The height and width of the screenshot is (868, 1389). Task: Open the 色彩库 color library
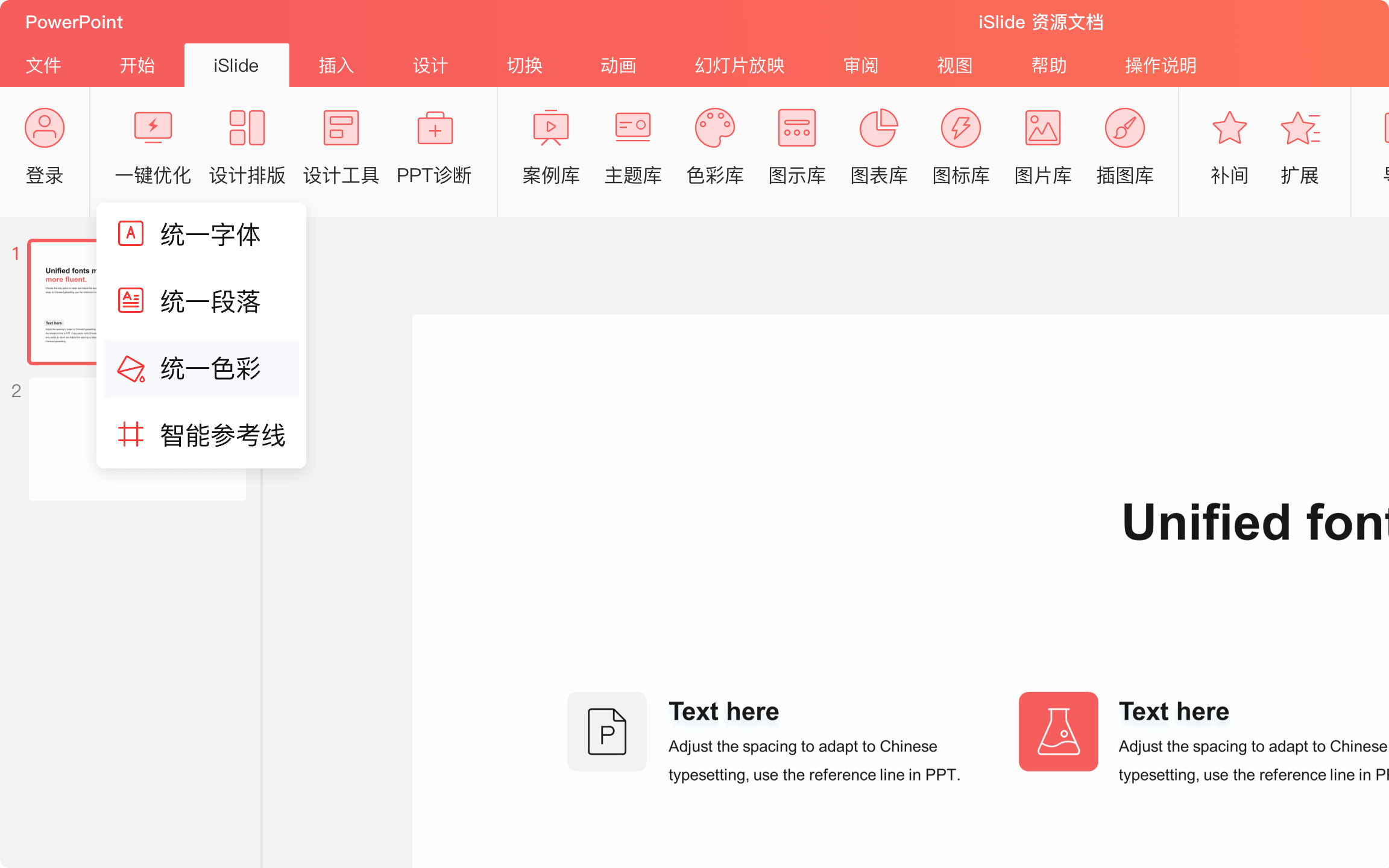coord(714,148)
